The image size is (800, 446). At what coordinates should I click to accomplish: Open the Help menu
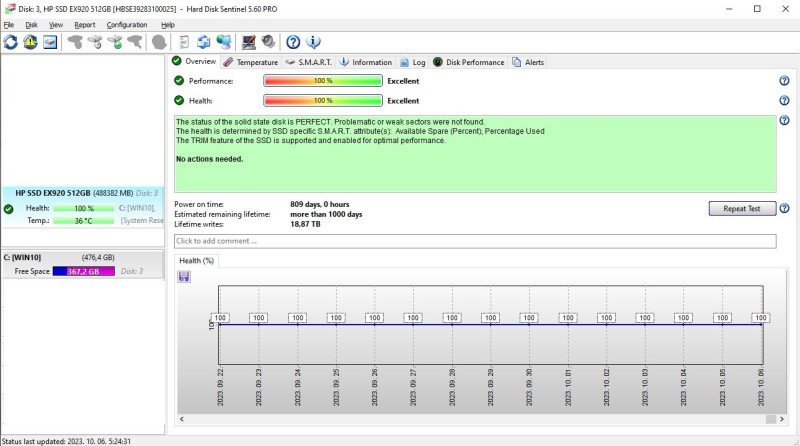pos(168,24)
